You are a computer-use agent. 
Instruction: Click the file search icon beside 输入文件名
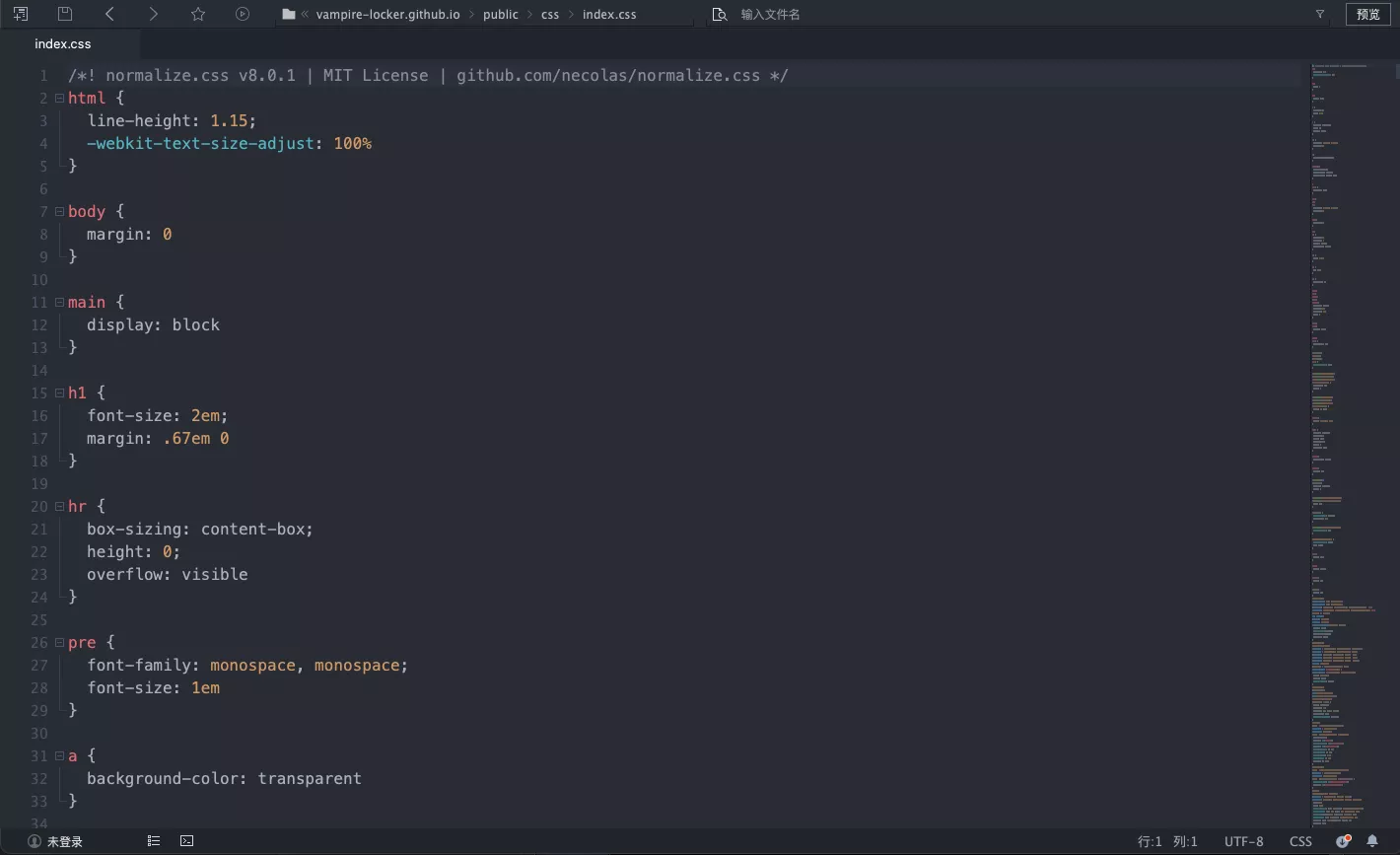pos(720,15)
